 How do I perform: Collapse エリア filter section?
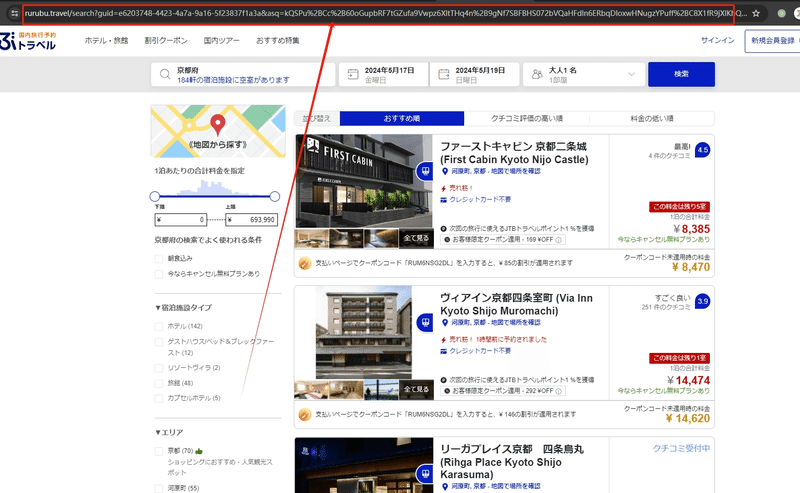tap(169, 432)
